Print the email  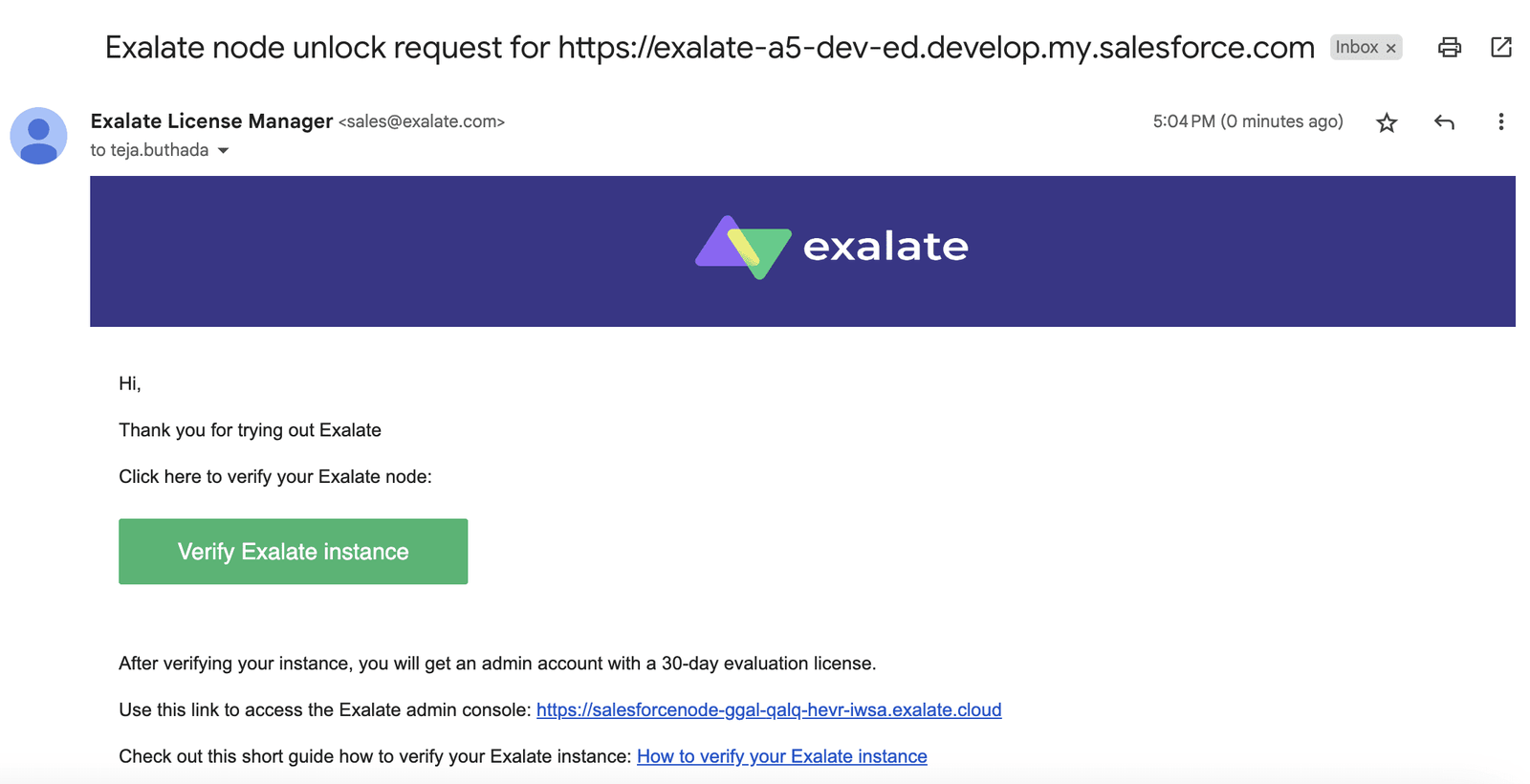(1449, 47)
